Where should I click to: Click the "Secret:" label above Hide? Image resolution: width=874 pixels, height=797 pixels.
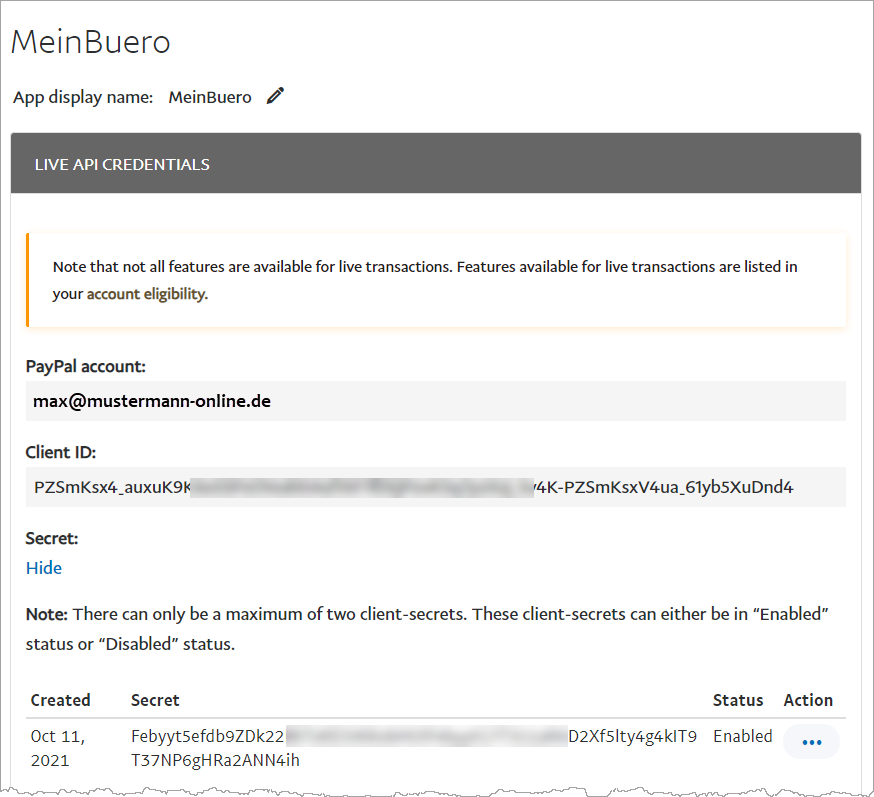pos(52,538)
